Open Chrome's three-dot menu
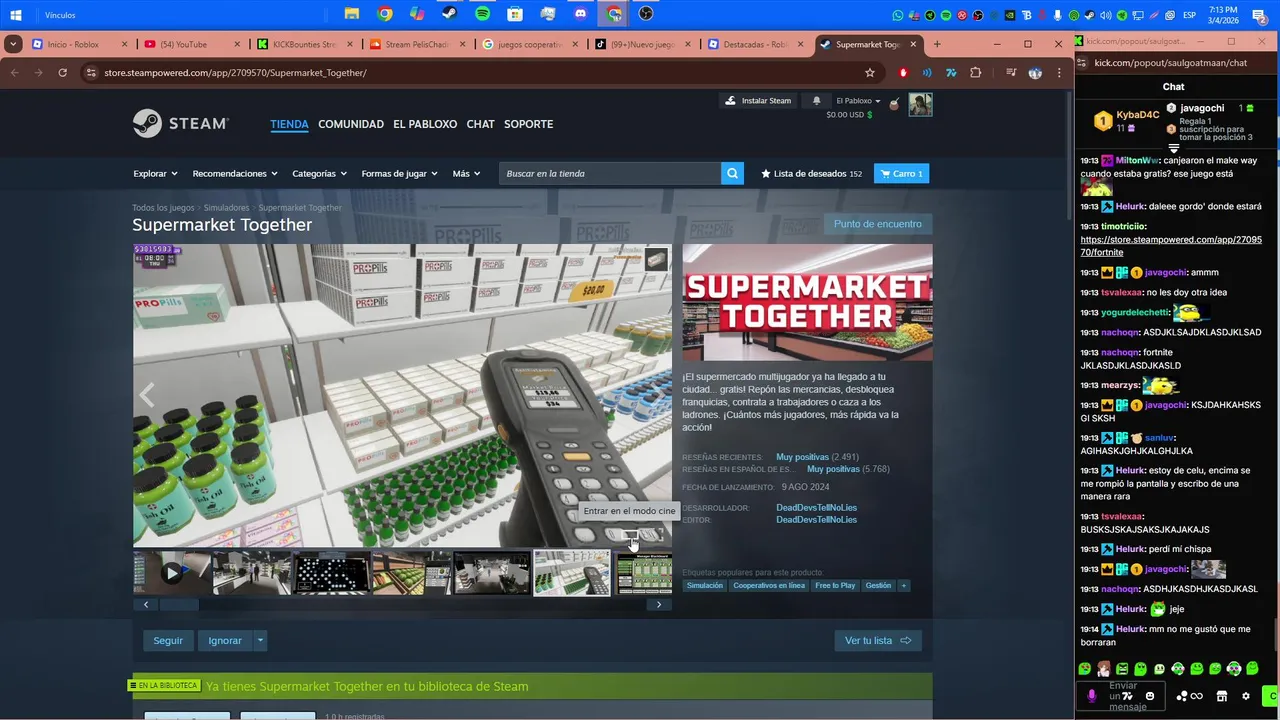The image size is (1280, 720). [x=1059, y=73]
